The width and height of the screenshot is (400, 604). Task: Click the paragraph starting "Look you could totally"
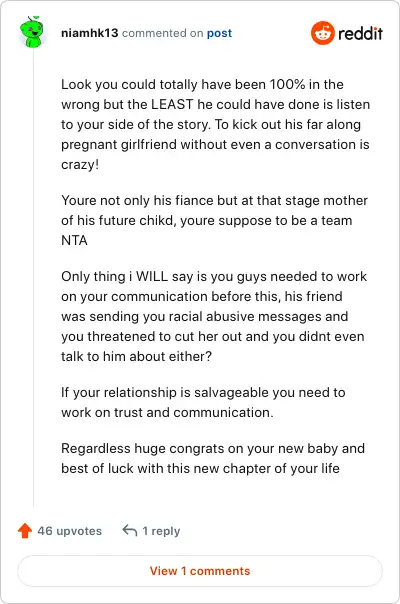pyautogui.click(x=215, y=124)
